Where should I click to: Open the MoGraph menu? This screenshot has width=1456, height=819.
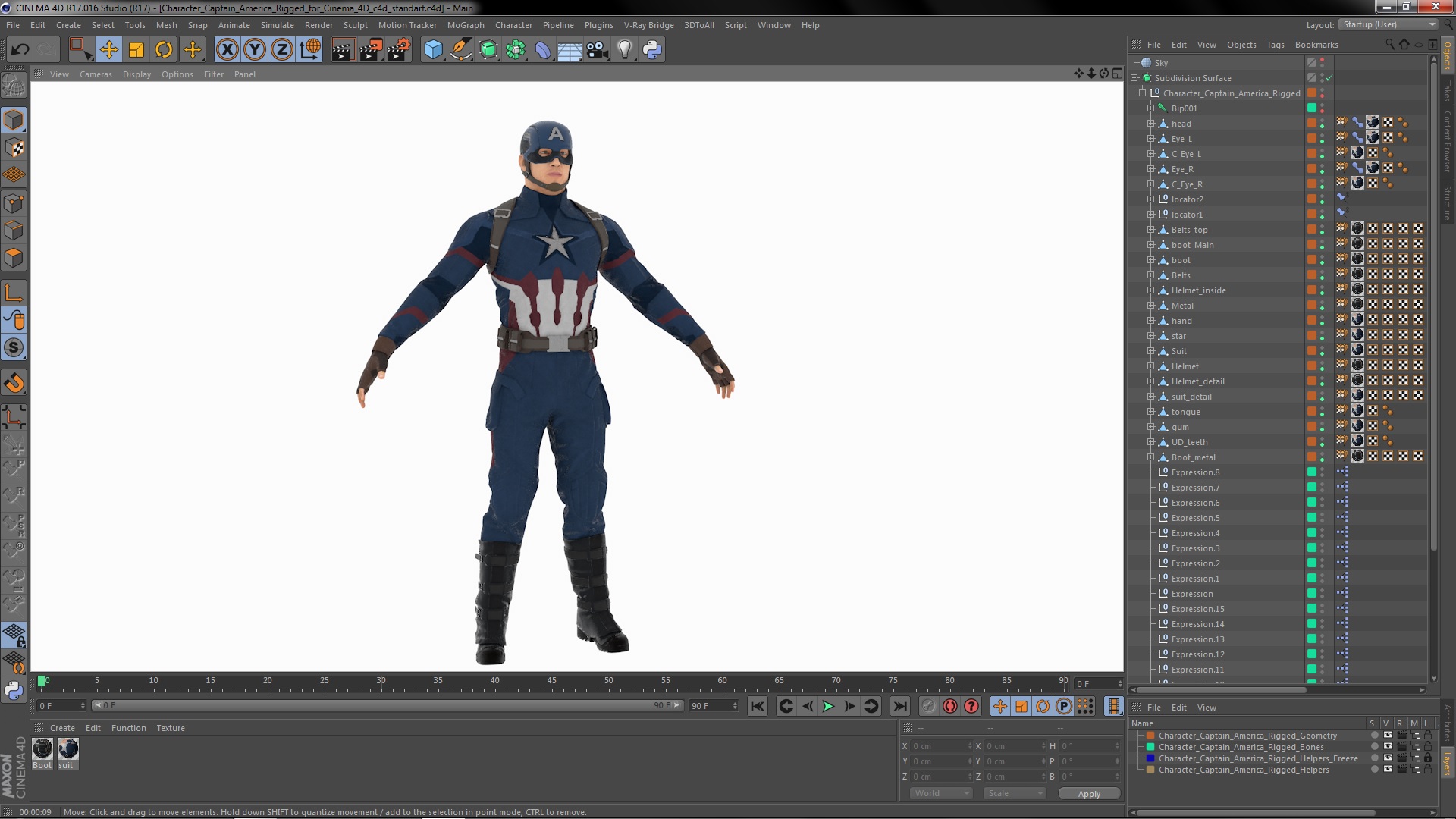(x=465, y=25)
